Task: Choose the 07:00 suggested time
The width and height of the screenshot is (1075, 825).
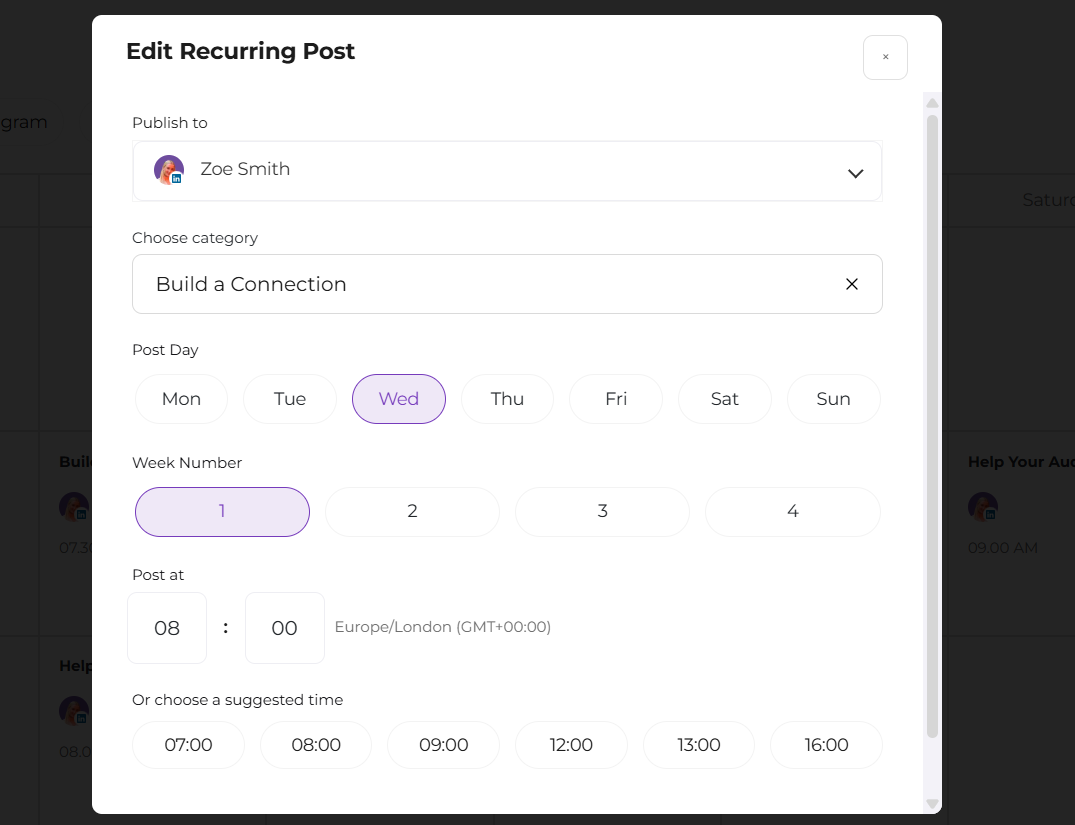Action: 189,745
